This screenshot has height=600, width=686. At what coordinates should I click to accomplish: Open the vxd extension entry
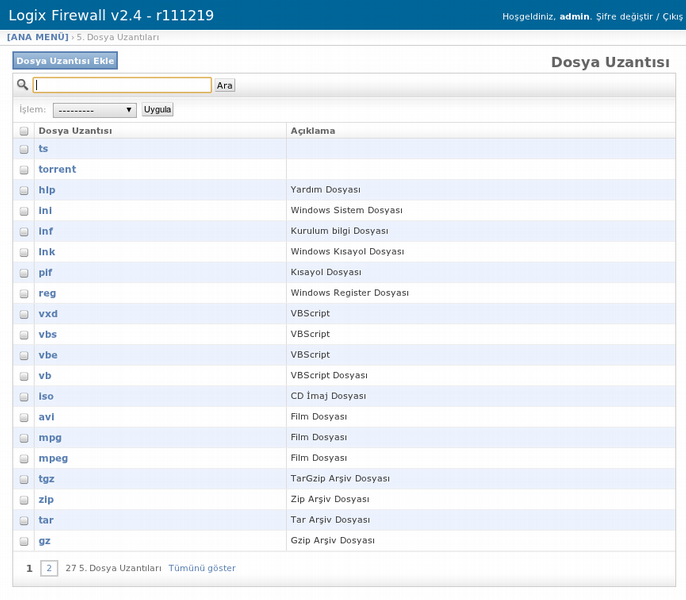(48, 314)
